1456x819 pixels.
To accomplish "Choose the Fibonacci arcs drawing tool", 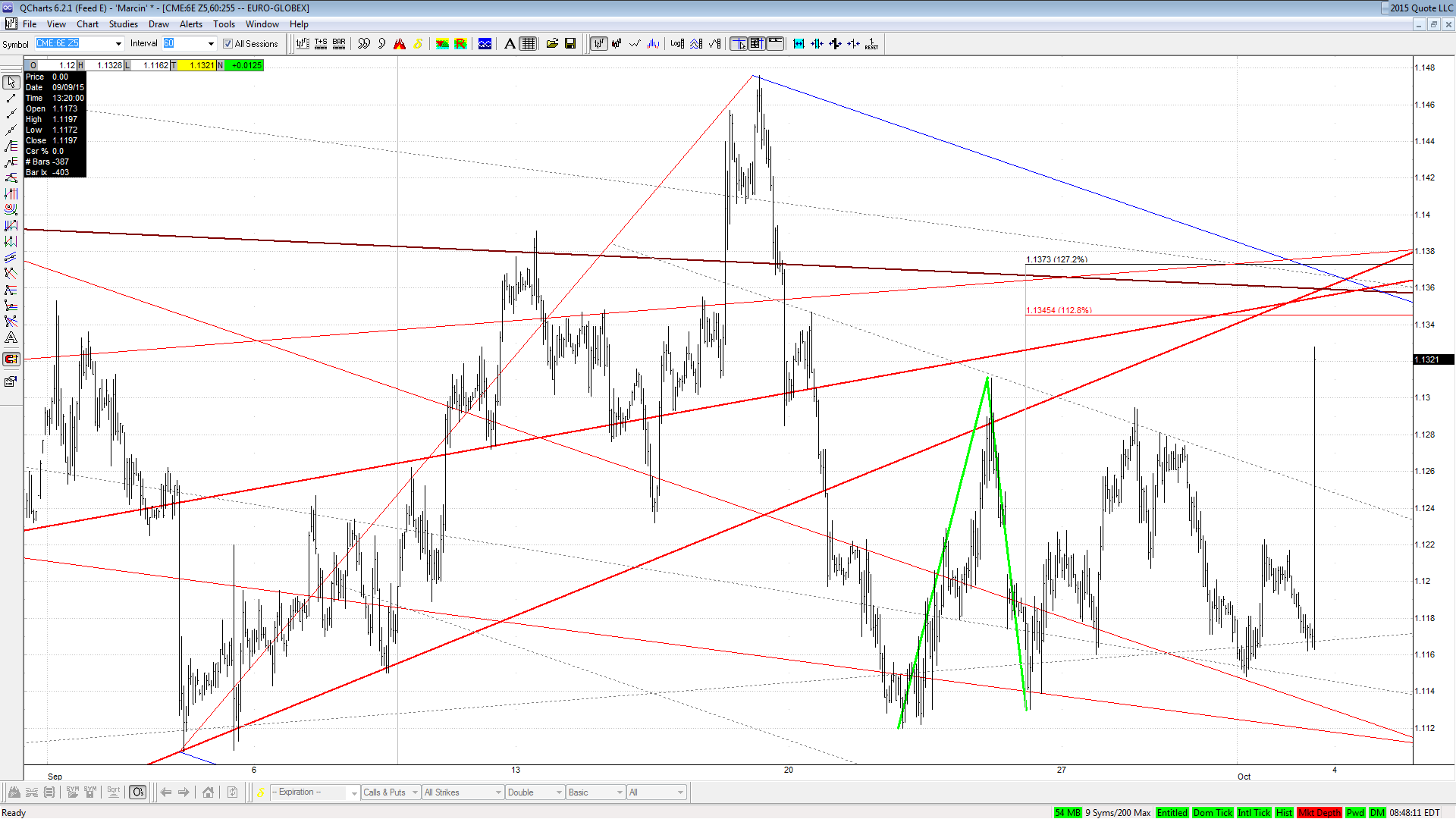I will (x=11, y=209).
